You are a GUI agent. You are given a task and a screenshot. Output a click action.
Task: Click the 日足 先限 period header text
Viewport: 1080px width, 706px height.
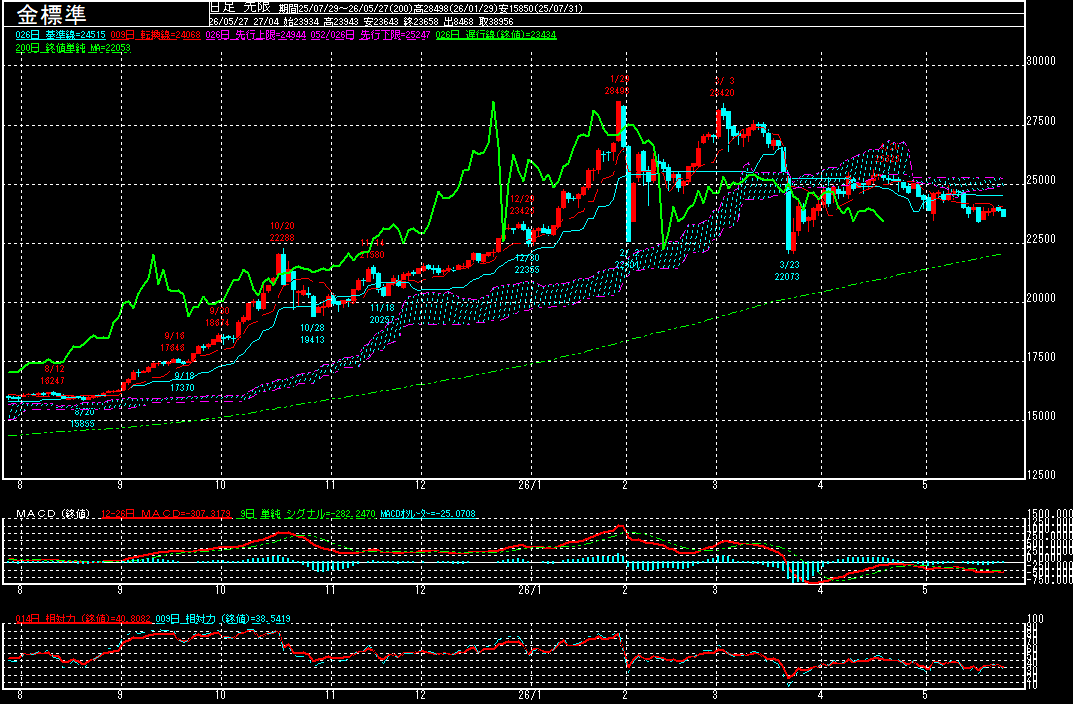pyautogui.click(x=240, y=8)
